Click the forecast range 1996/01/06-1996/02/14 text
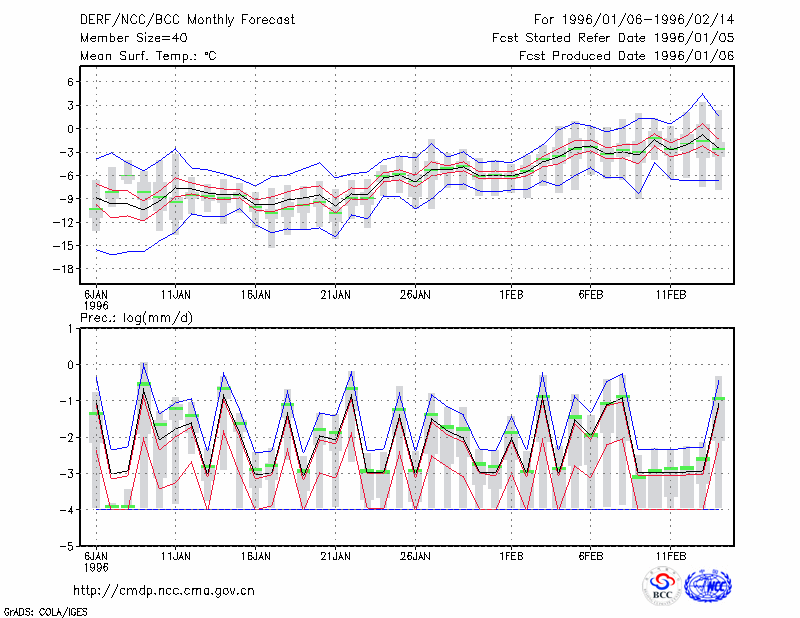Screen dimensions: 800x618 click(634, 20)
